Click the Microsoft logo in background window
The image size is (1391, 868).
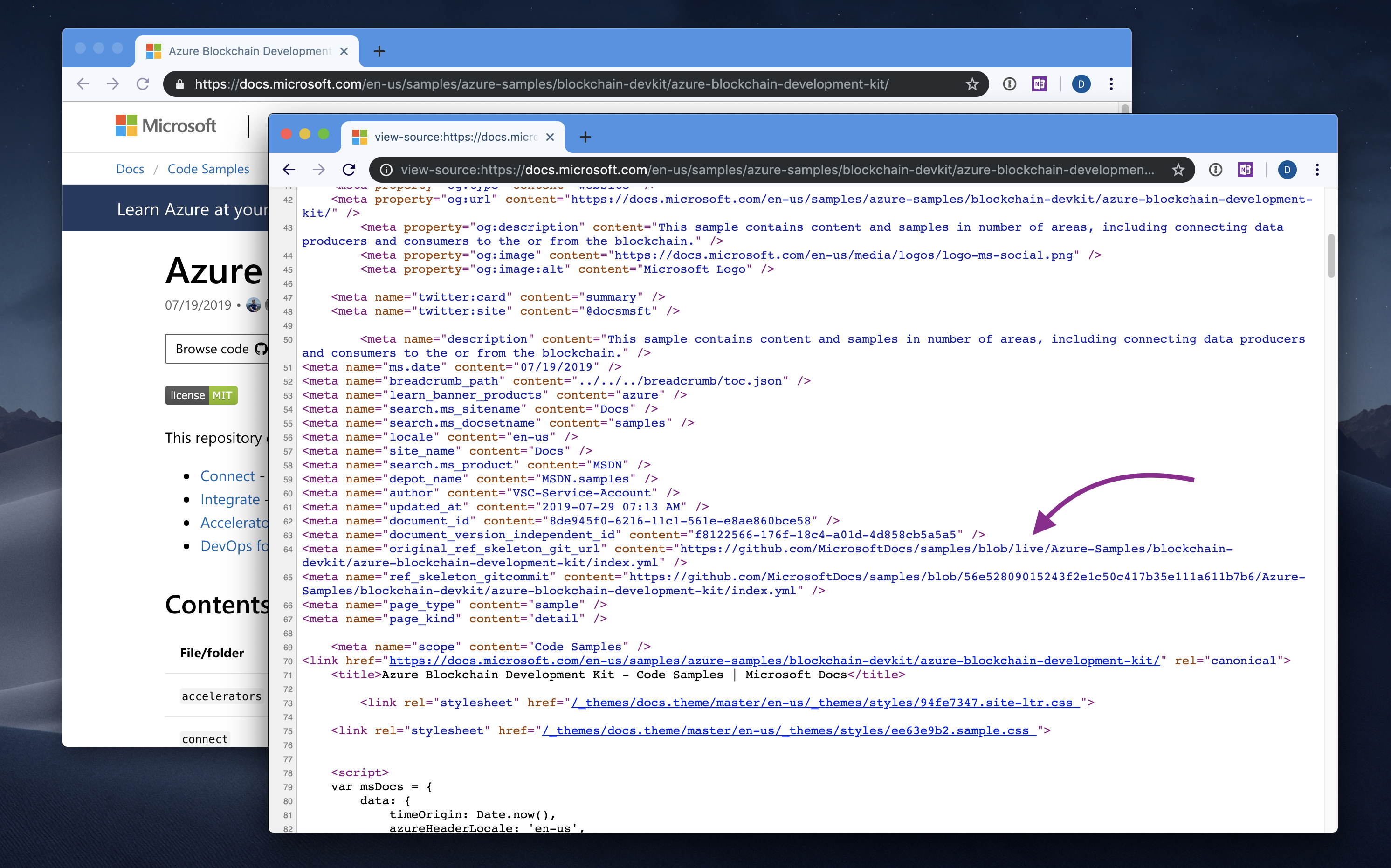point(166,126)
